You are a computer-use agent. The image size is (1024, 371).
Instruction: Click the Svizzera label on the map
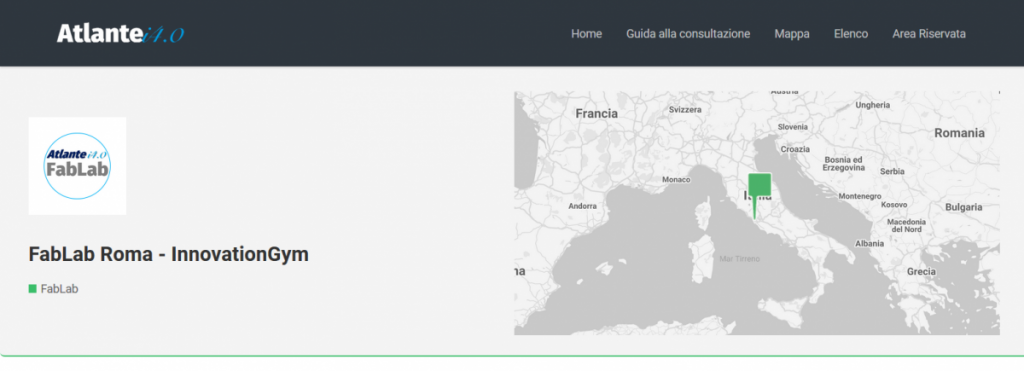tap(685, 109)
